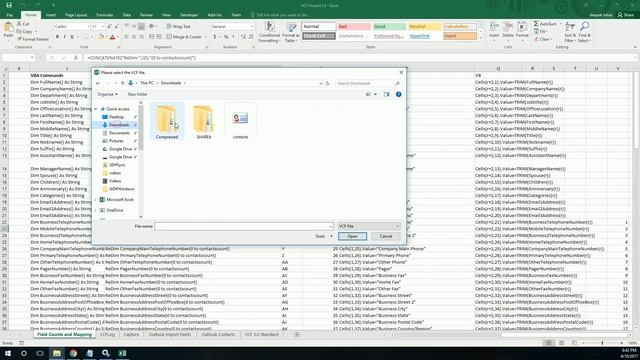Screen dimensions: 640x360
Task: Switch to the Formulas ribbon tab
Action: [104, 15]
